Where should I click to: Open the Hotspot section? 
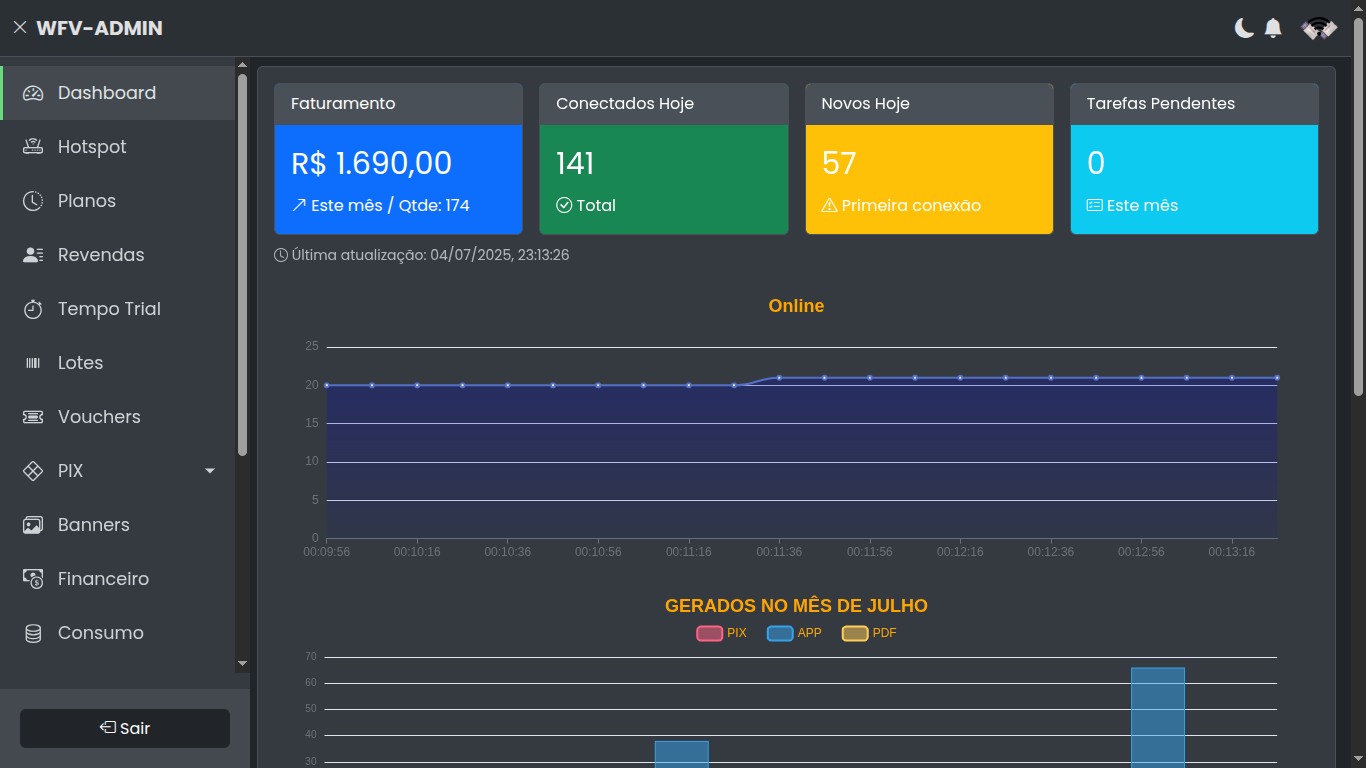(92, 146)
